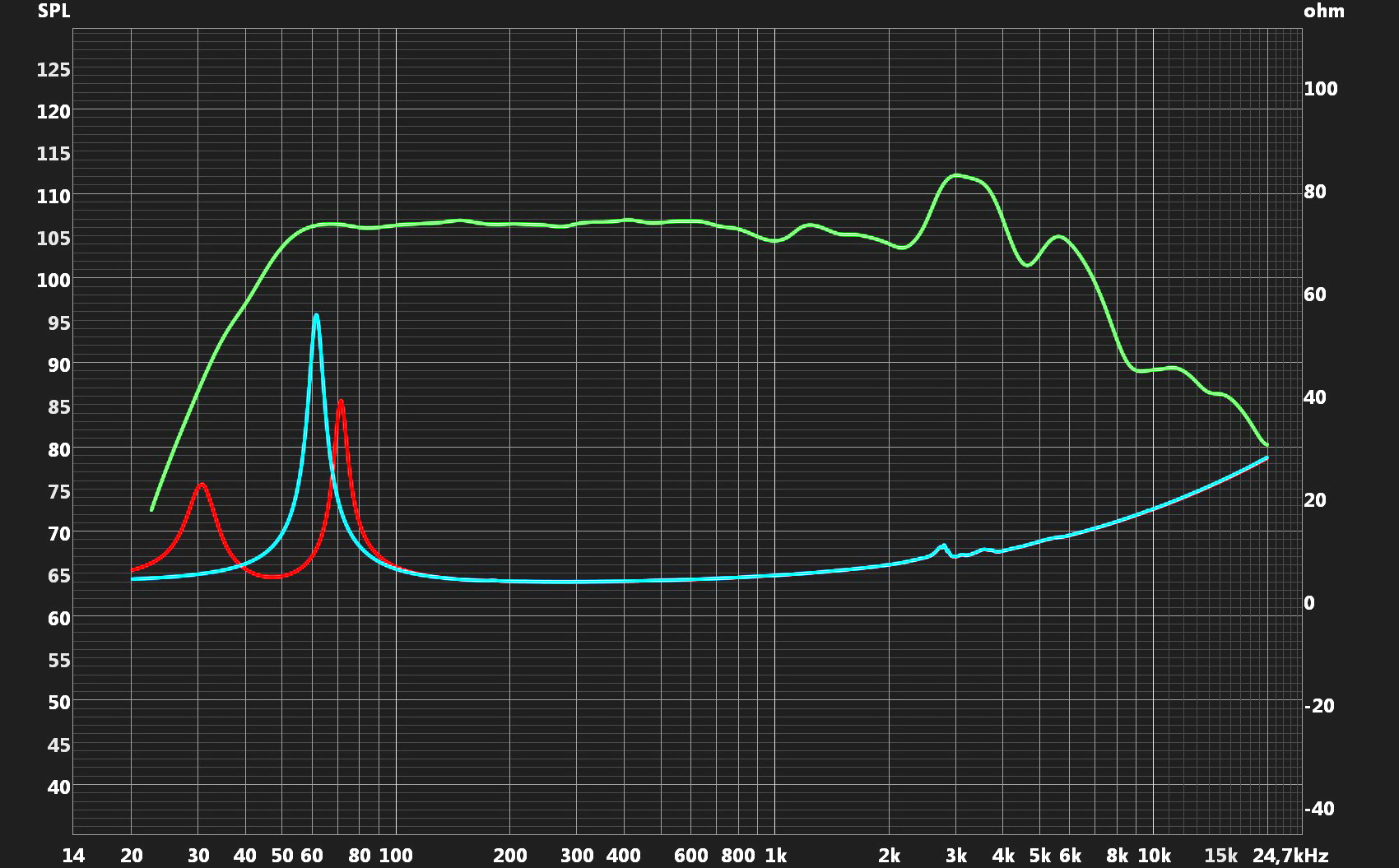Click the "75" SPL axis label
The image size is (1399, 868).
pyautogui.click(x=59, y=492)
